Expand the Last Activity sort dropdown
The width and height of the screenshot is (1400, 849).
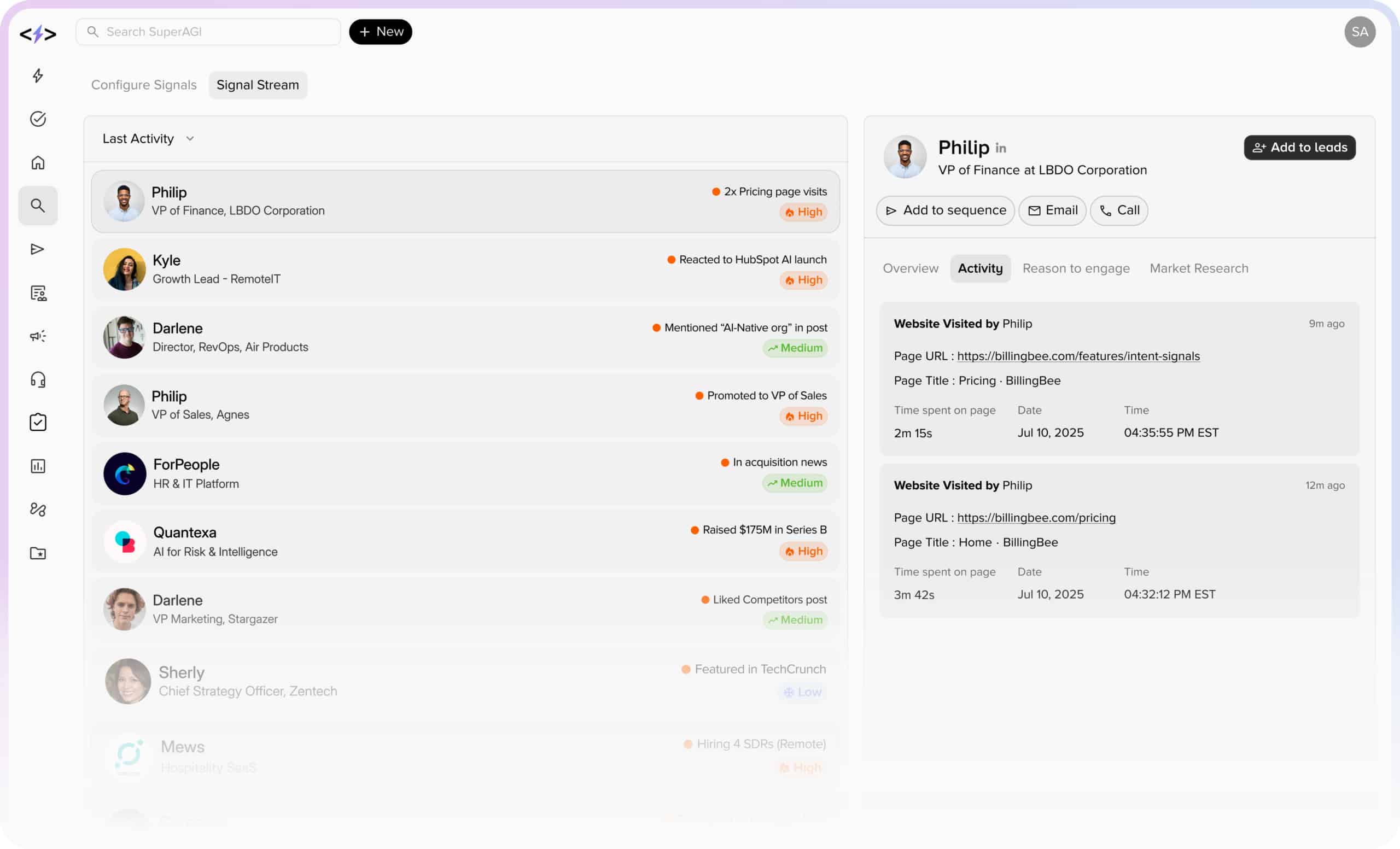click(x=148, y=138)
